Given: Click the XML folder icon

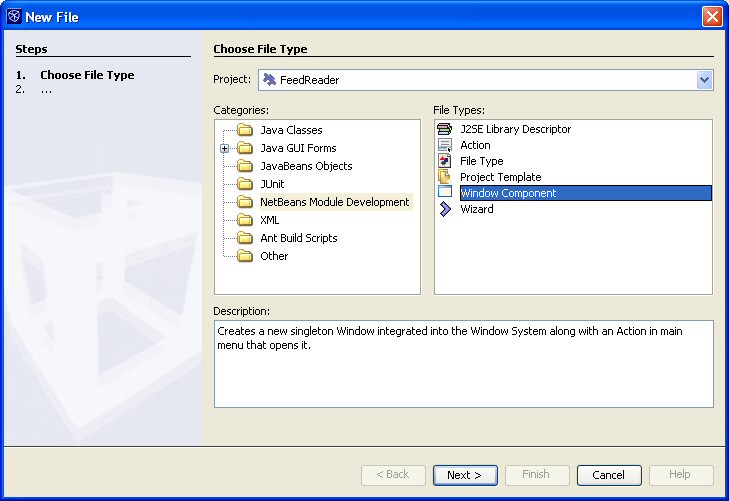Looking at the screenshot, I should tap(245, 220).
